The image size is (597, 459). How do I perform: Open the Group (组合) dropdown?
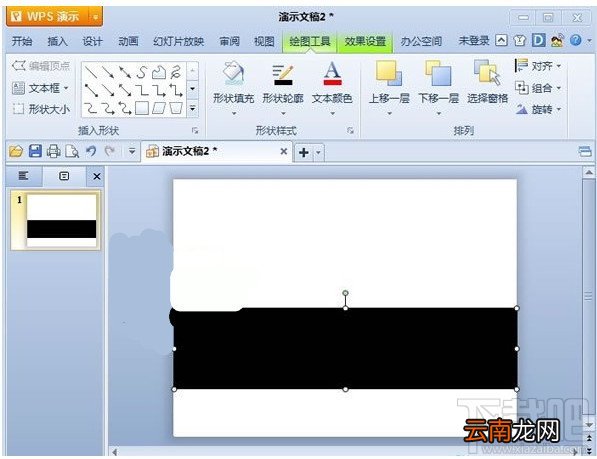538,88
